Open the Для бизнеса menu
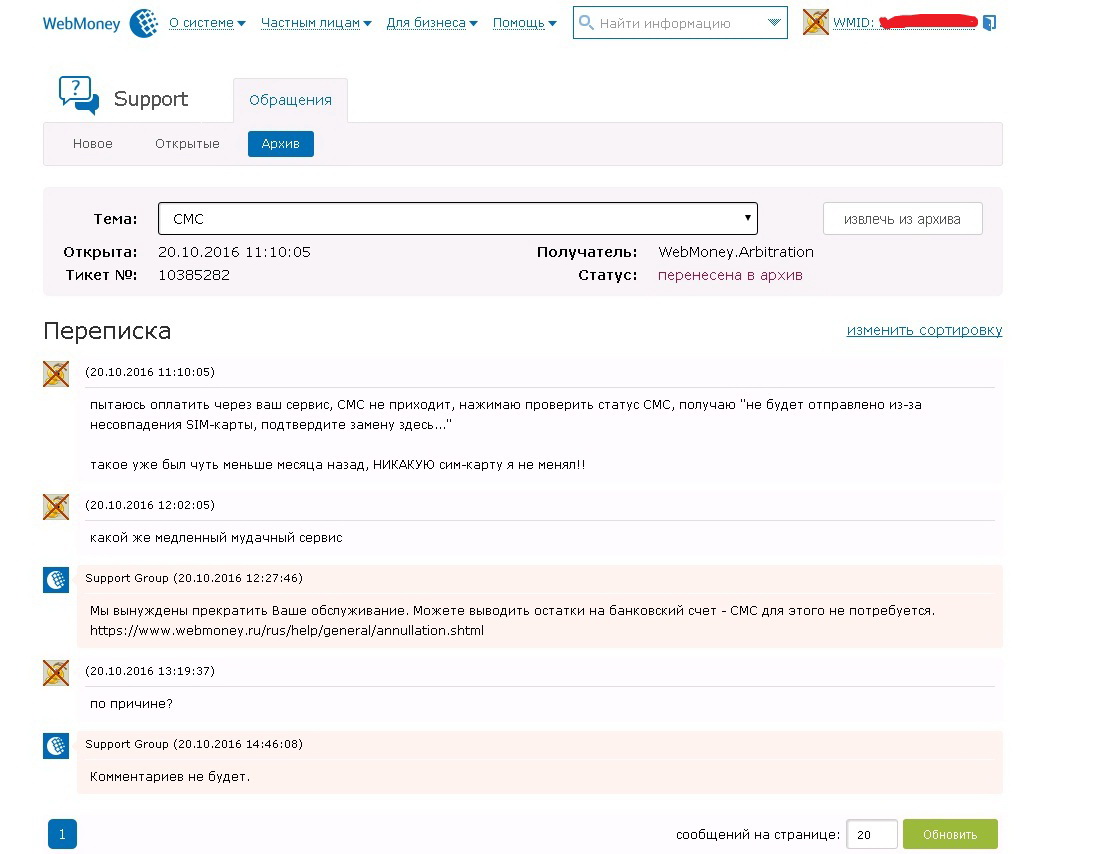This screenshot has height=854, width=1094. pos(431,23)
